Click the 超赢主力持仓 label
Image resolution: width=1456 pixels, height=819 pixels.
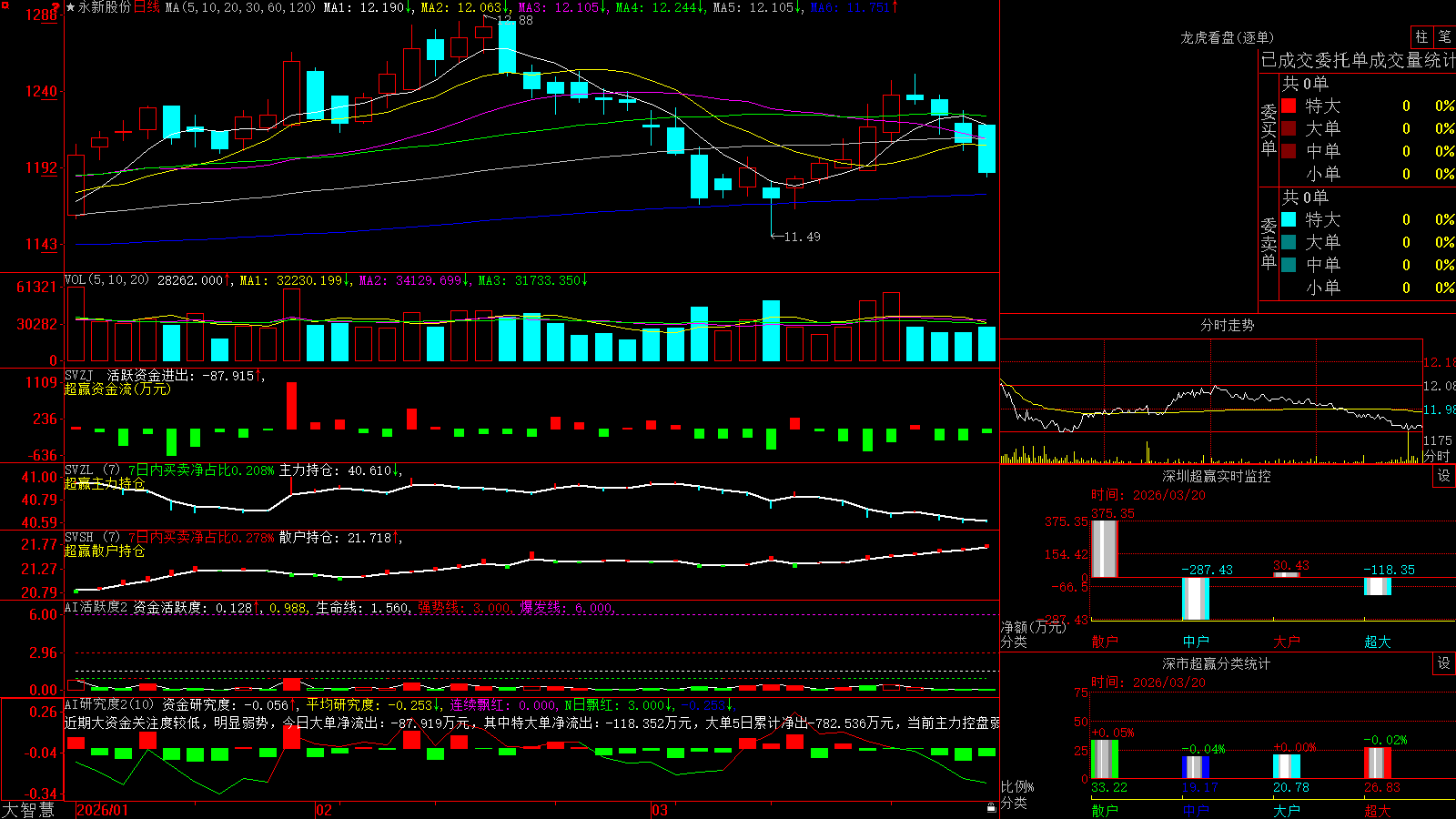[x=105, y=483]
